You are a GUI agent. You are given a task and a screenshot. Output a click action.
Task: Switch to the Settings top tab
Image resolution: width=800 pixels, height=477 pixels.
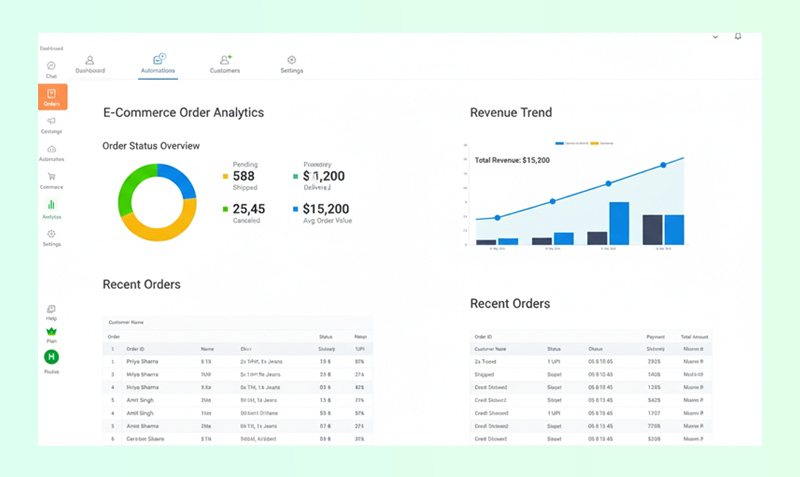(292, 64)
